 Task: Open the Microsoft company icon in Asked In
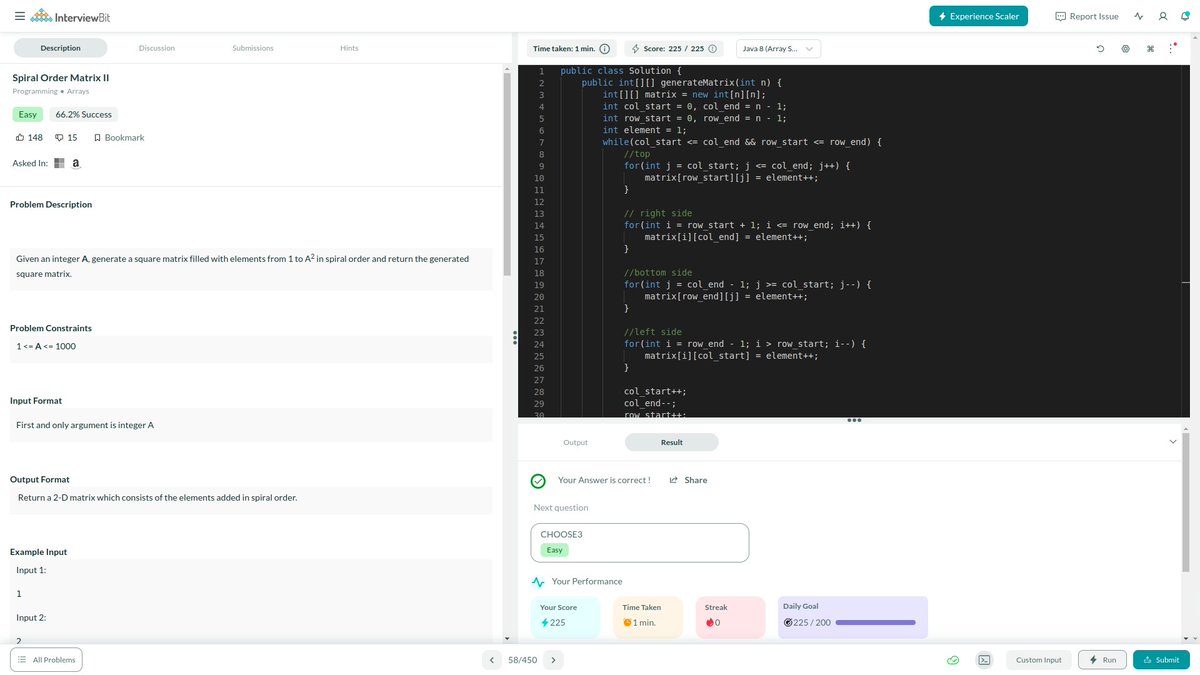click(58, 163)
